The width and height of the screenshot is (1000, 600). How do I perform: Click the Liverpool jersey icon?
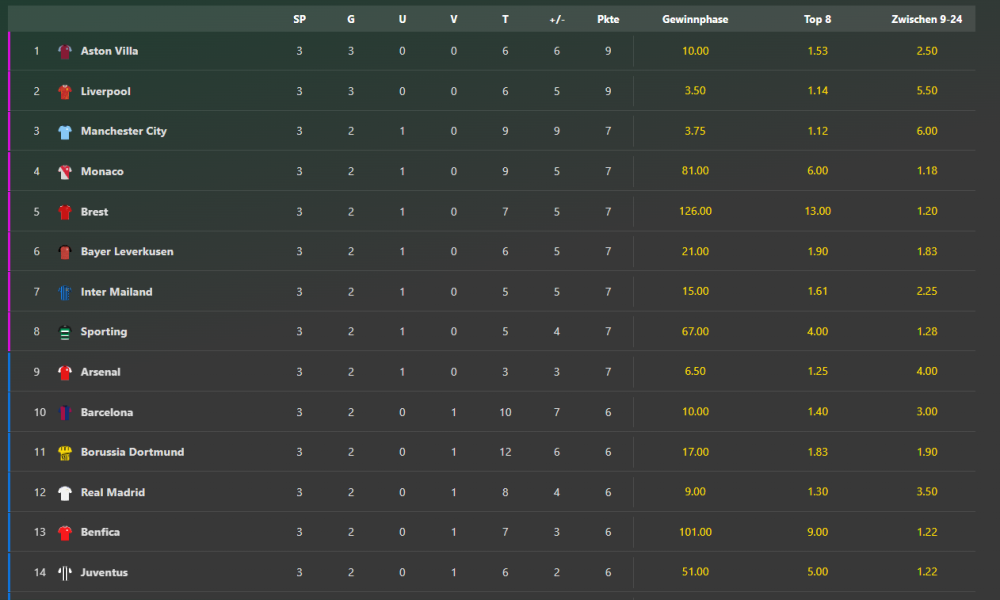(x=65, y=92)
